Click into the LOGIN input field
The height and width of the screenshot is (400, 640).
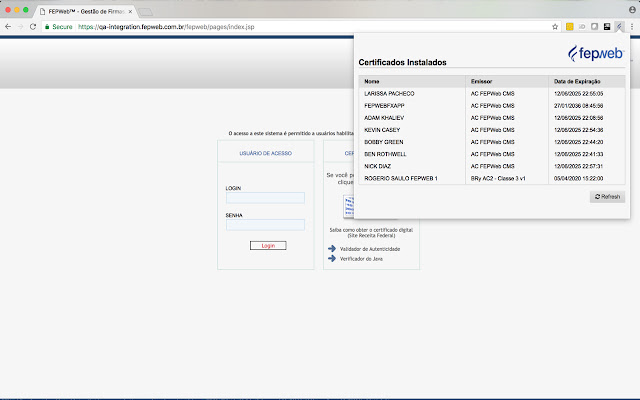tap(265, 198)
